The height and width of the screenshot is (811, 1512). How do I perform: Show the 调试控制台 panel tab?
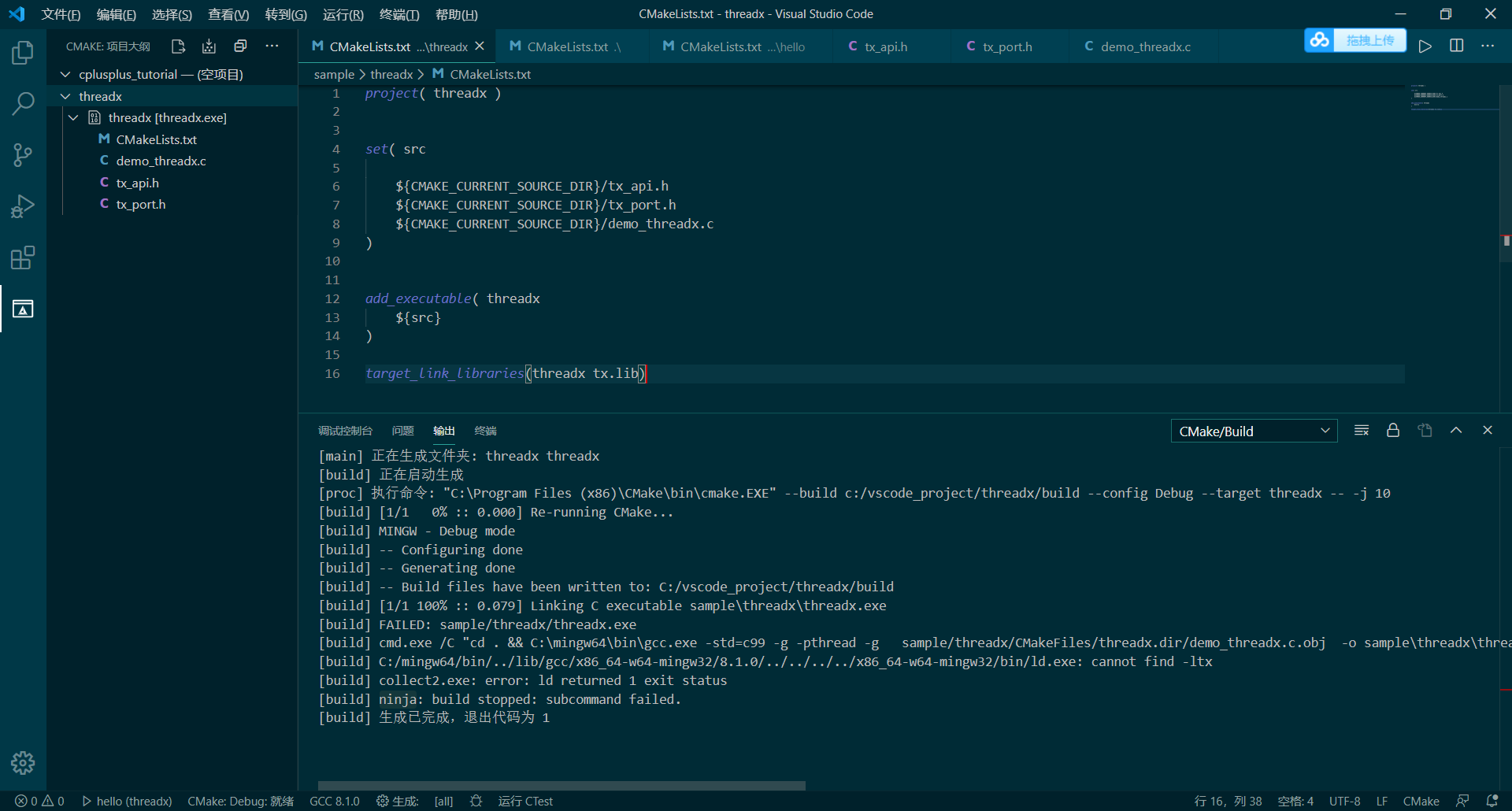click(345, 431)
